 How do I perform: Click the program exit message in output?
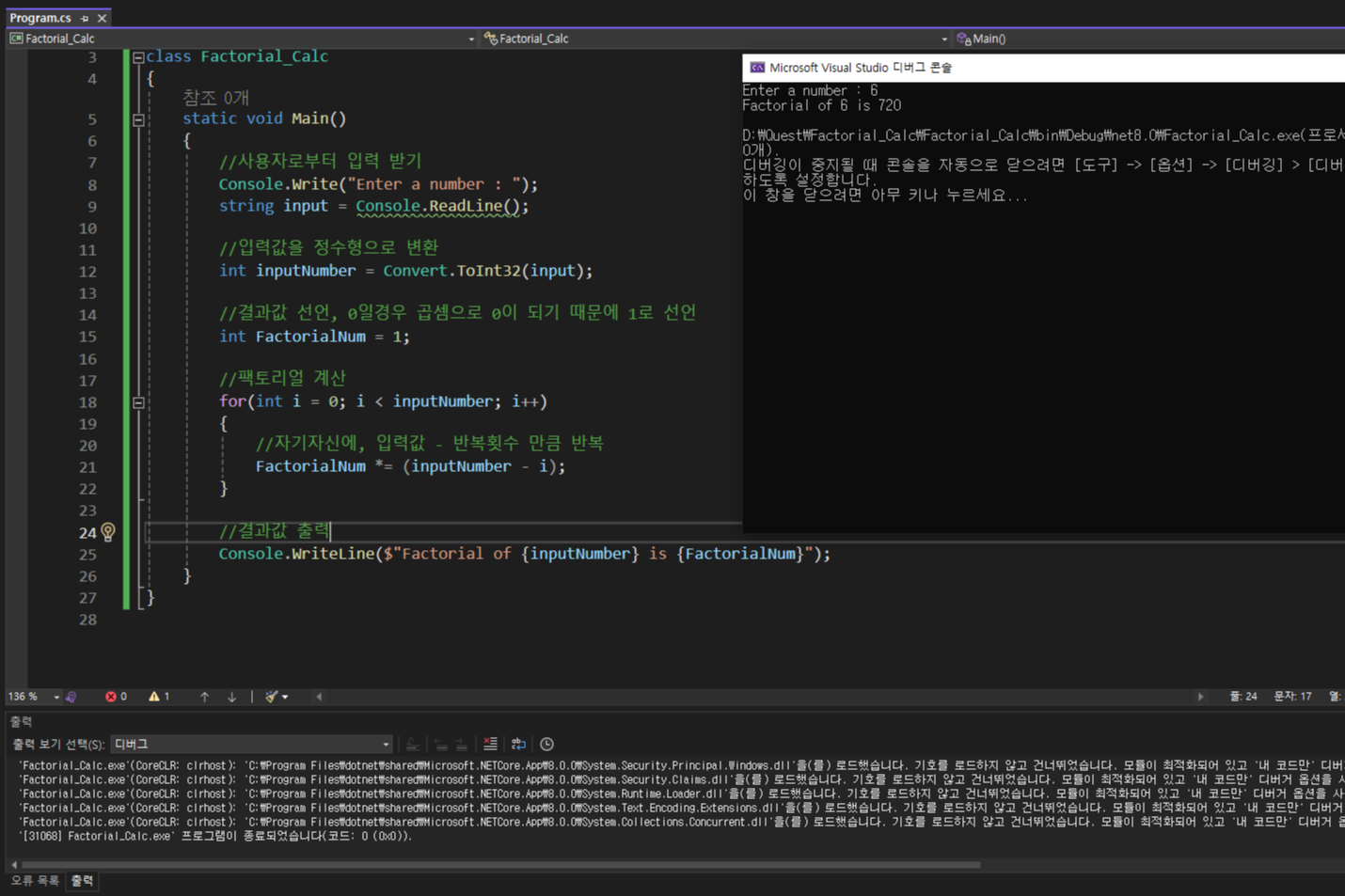pyautogui.click(x=216, y=836)
